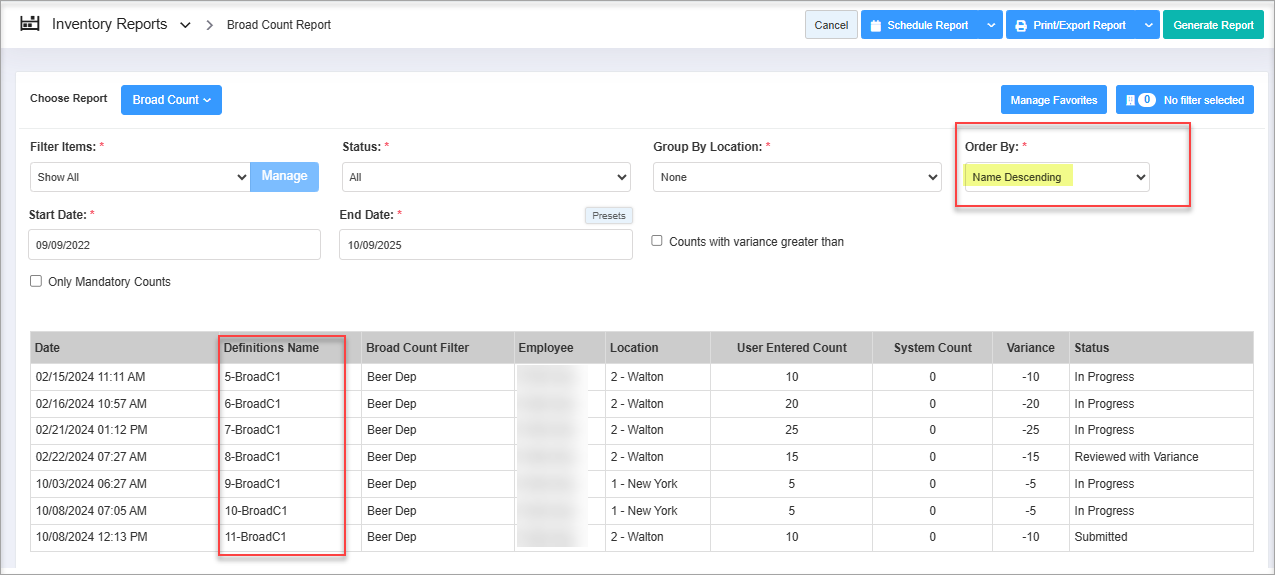Open the Schedule Report dropdown arrow
Viewport: 1275px width, 575px height.
990,26
